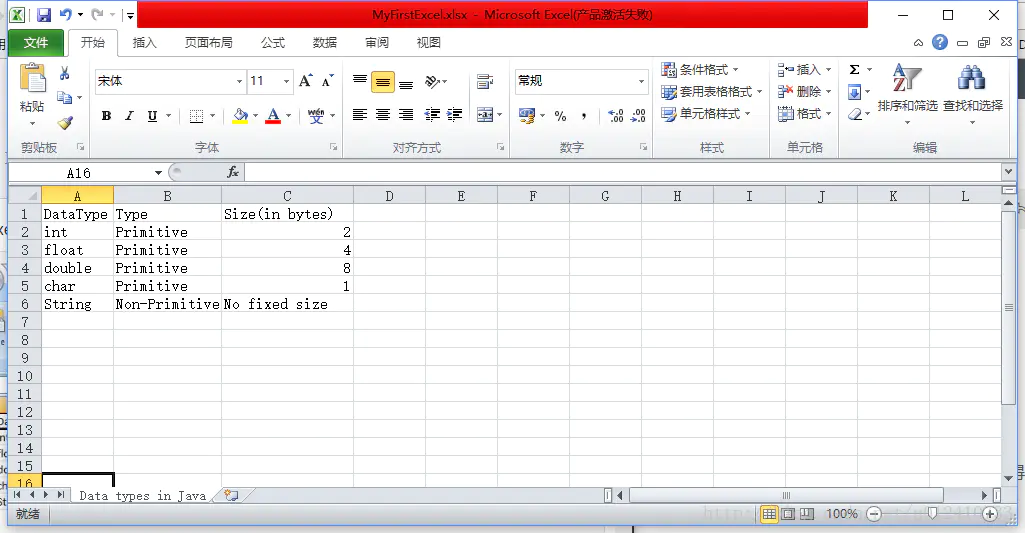Screen dimensions: 1025x533
Task: Toggle top vertical alignment
Action: (360, 81)
